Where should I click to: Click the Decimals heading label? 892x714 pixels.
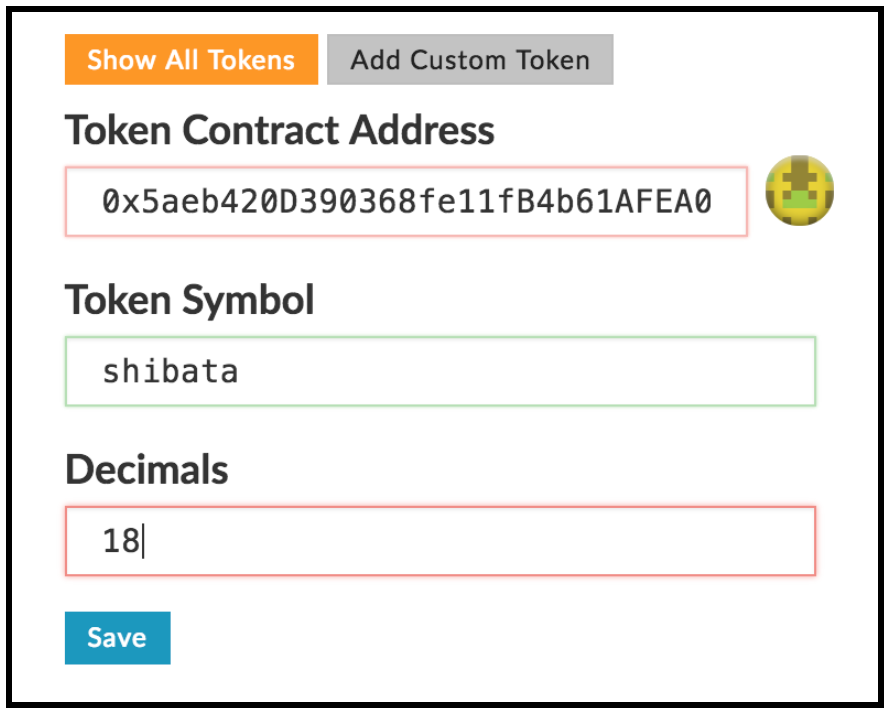pos(147,469)
